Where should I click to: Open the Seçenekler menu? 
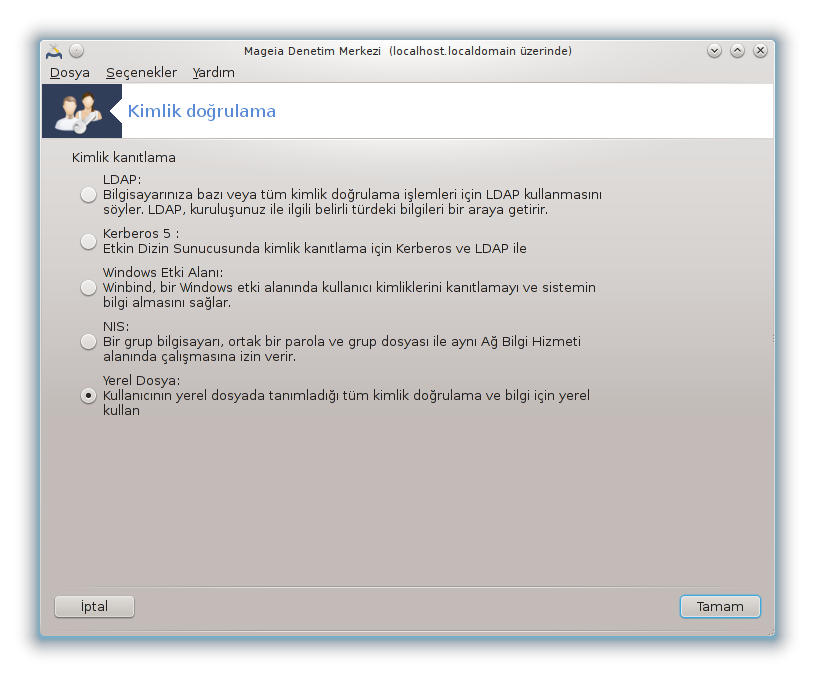tap(141, 73)
